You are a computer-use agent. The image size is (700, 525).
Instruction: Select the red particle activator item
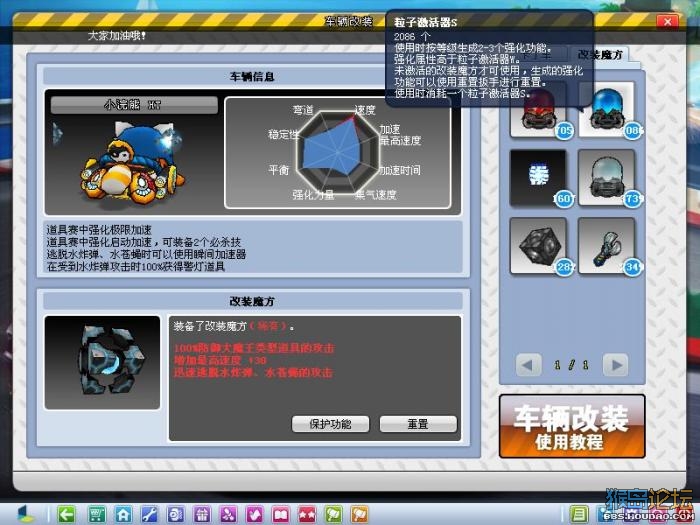point(538,110)
